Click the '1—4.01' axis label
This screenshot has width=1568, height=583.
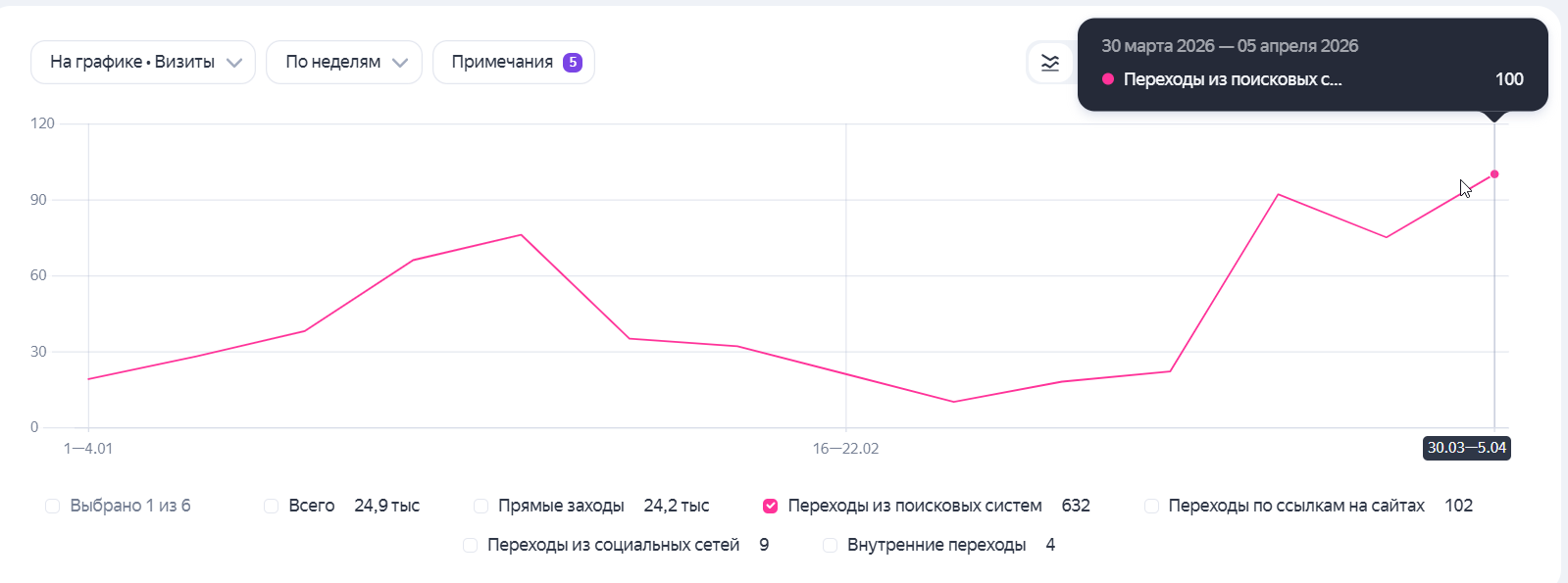[88, 449]
